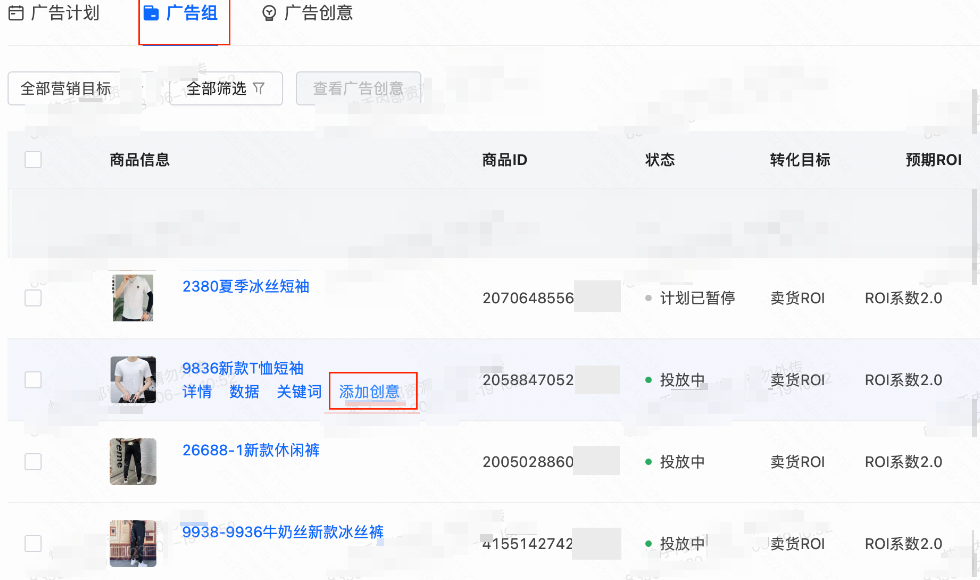Click product ID 4155142742

[528, 544]
